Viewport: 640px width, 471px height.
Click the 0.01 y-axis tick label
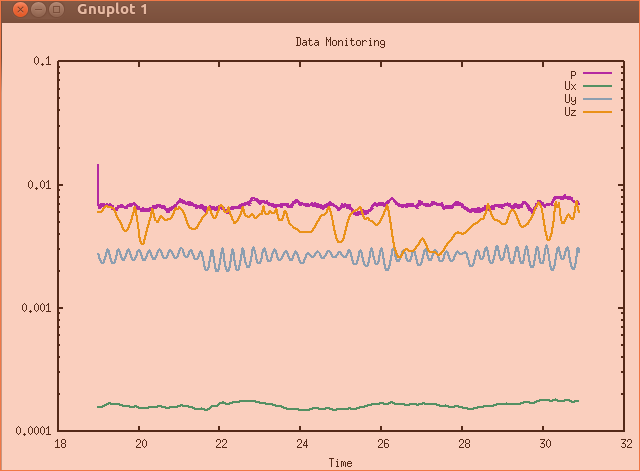click(39, 184)
